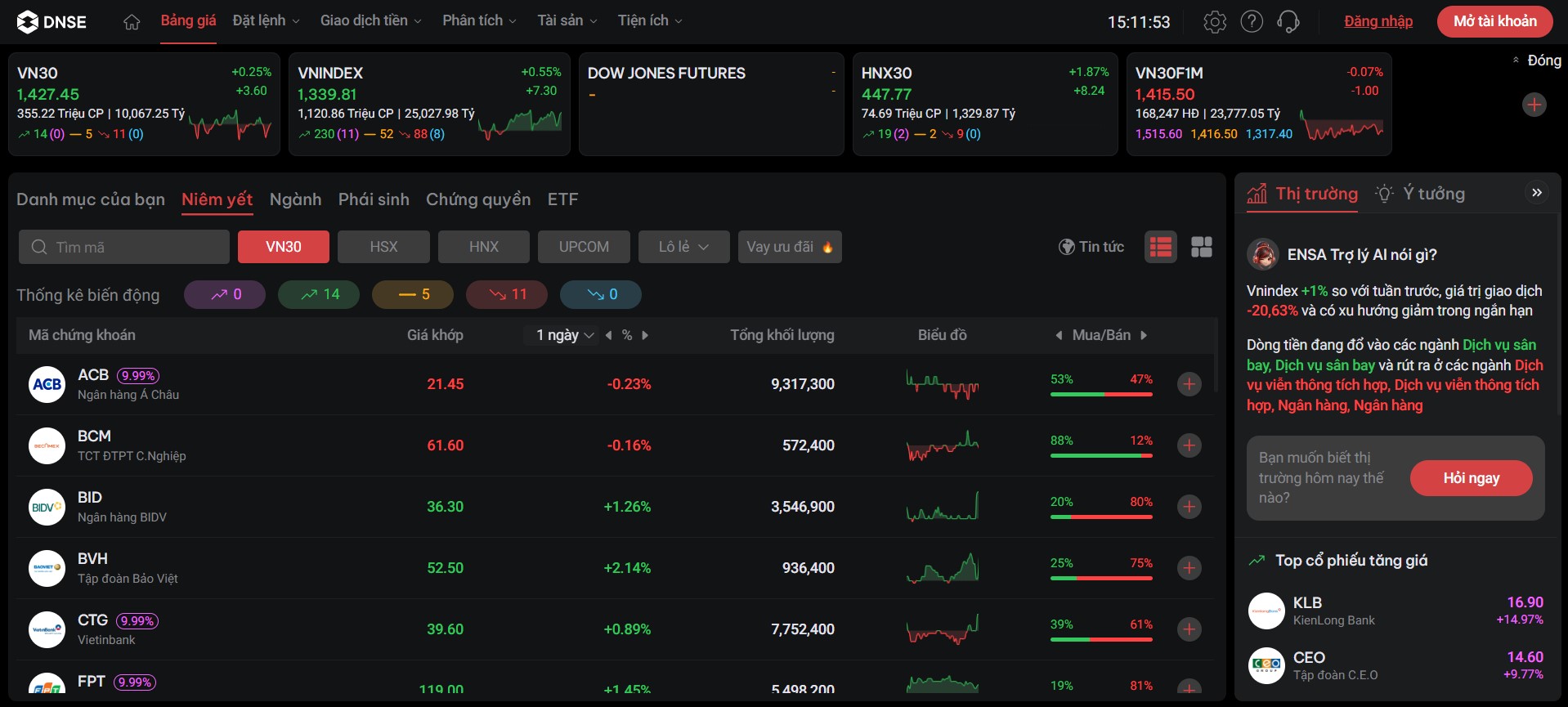Click the KLB KienLong Bank logo

(1266, 611)
